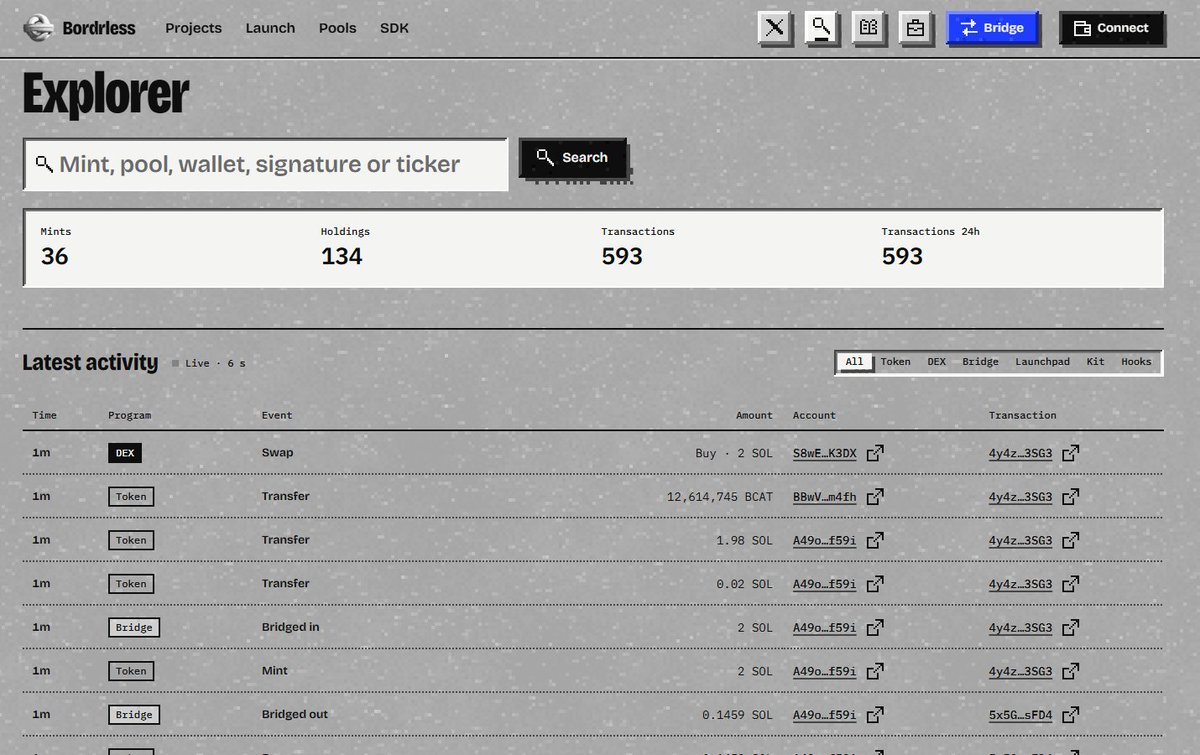Open transaction 4y4z…3SG3 in Swap row
1200x755 pixels.
coord(1020,453)
